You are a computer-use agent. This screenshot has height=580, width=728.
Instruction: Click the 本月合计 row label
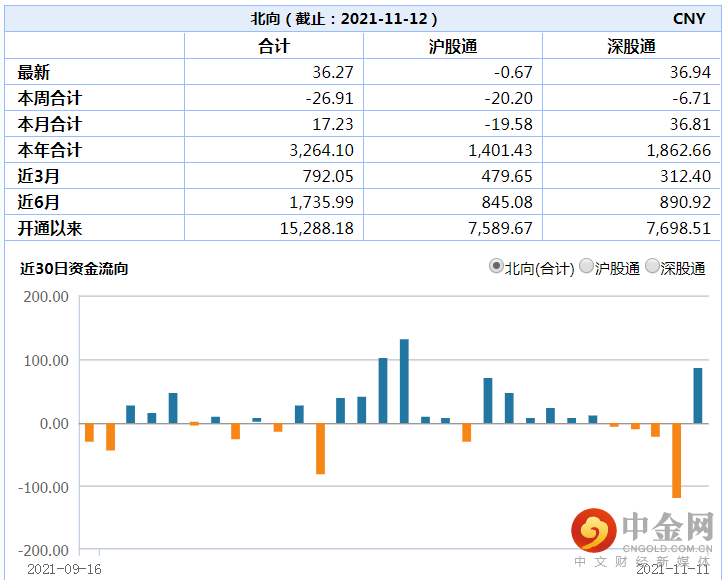click(50, 124)
